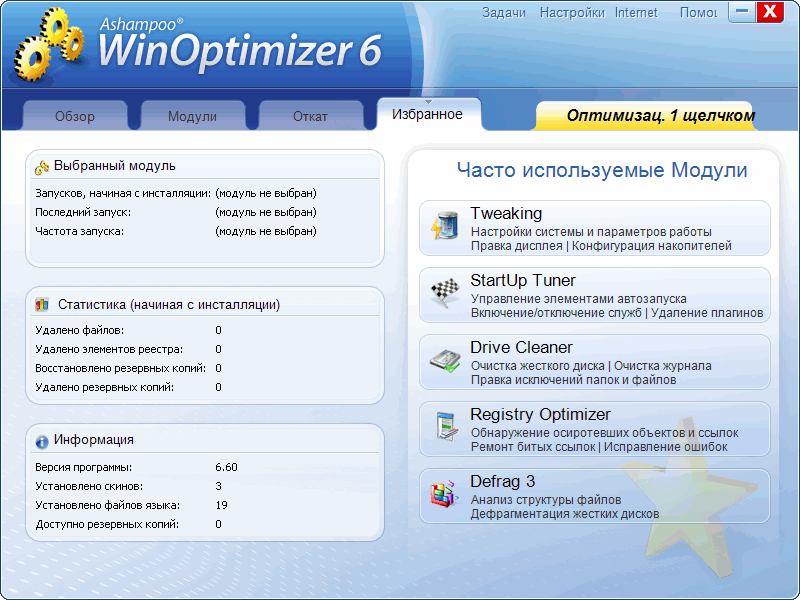Open the Настройки menu
800x600 pixels.
pyautogui.click(x=572, y=13)
